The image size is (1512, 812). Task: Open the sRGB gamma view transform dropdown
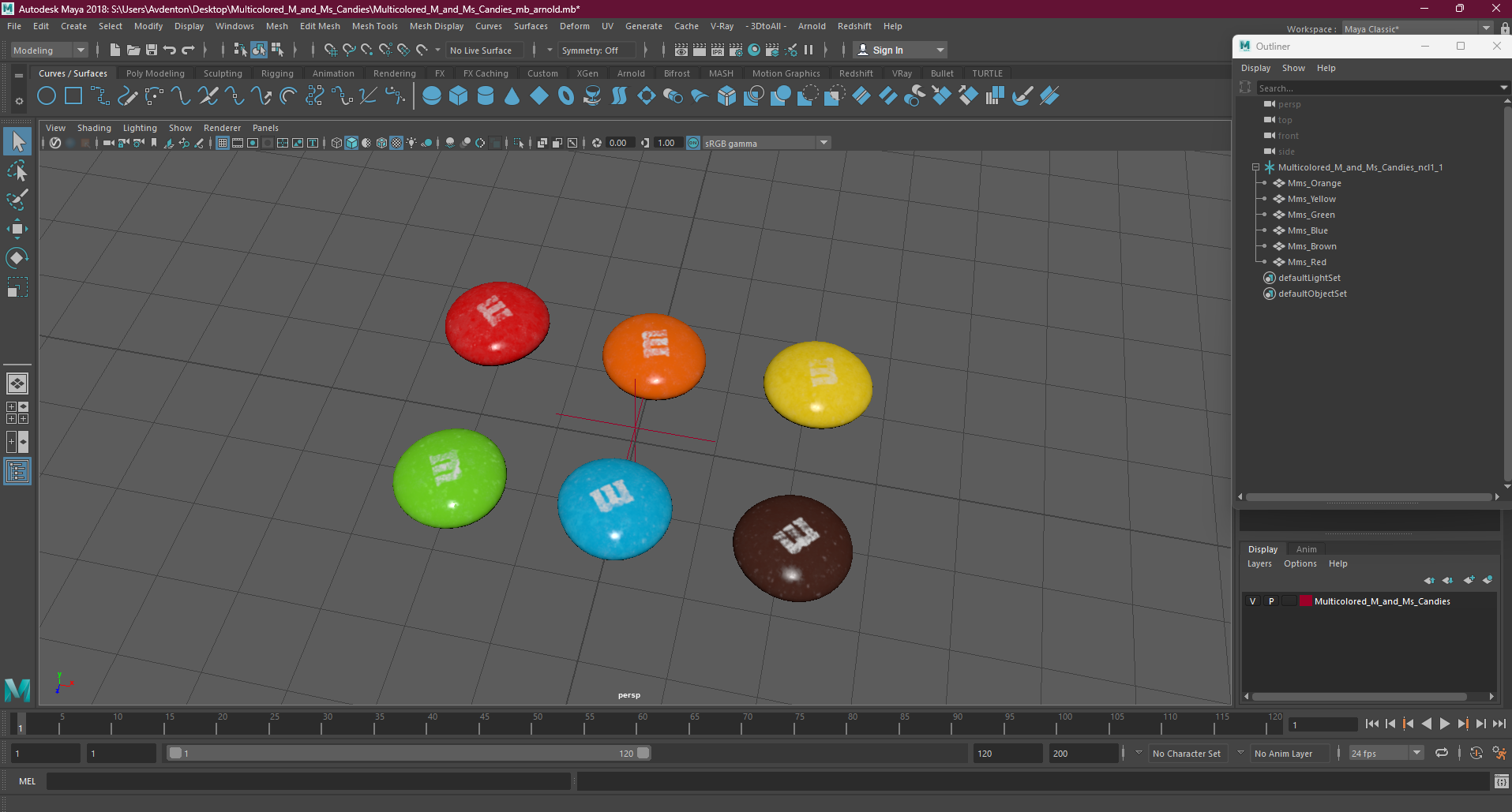pyautogui.click(x=766, y=143)
